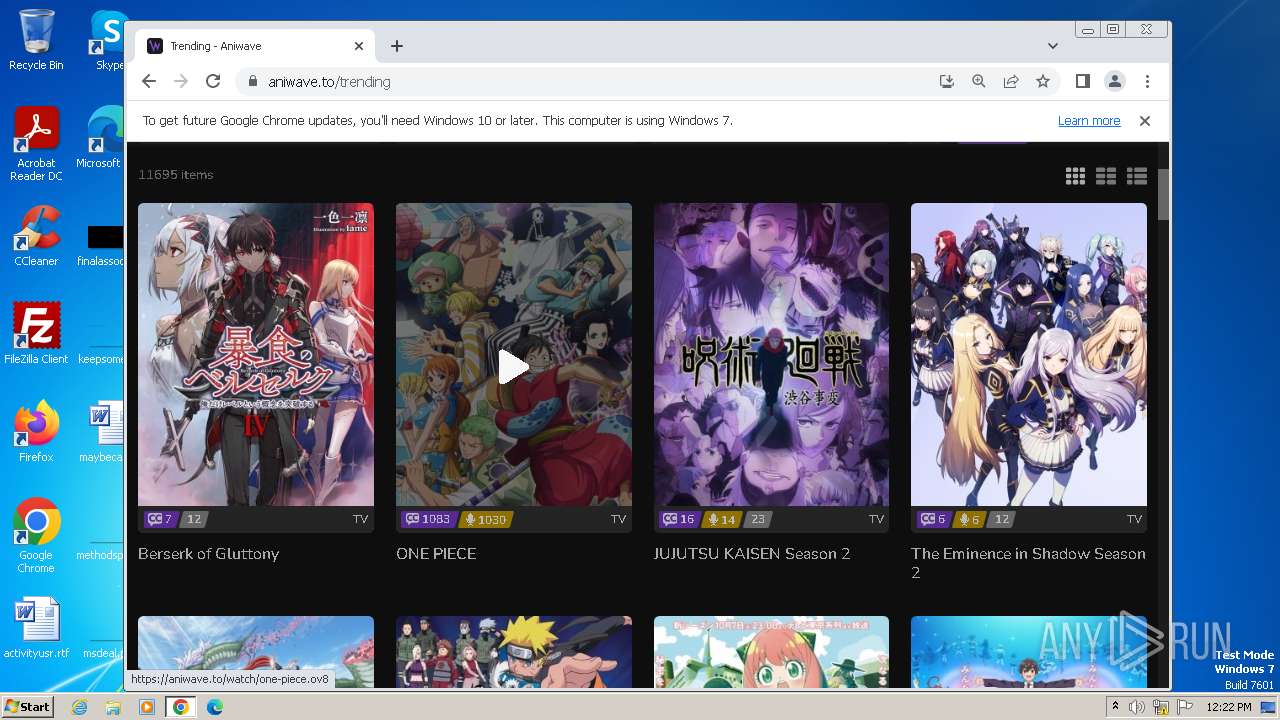Toggle the browser side panel
The width and height of the screenshot is (1280, 720).
(1083, 82)
